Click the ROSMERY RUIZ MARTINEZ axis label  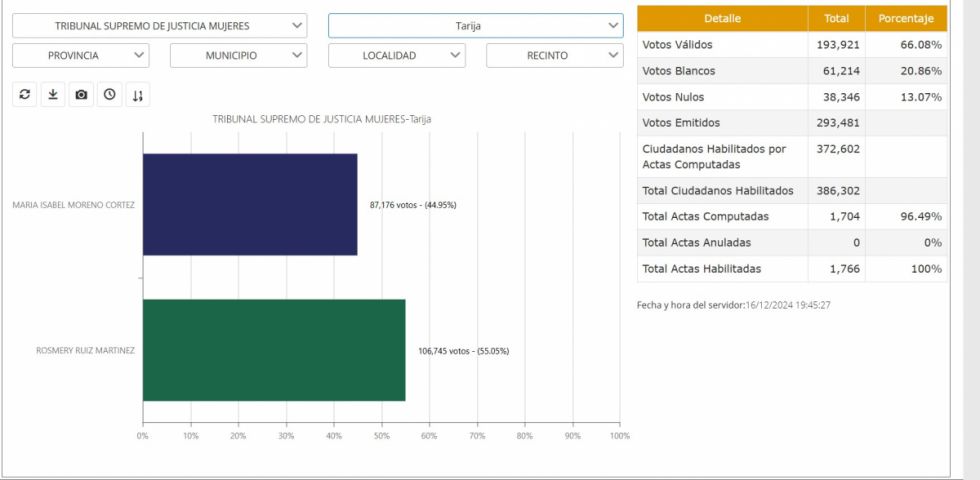coord(86,351)
